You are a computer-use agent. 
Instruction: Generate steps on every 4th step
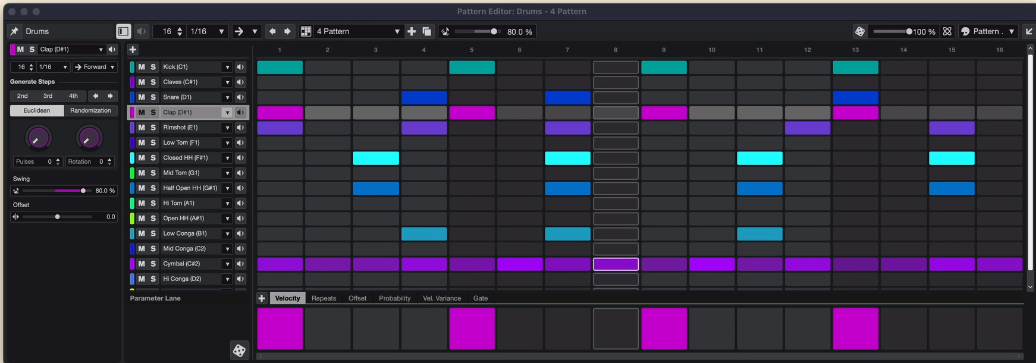click(73, 96)
